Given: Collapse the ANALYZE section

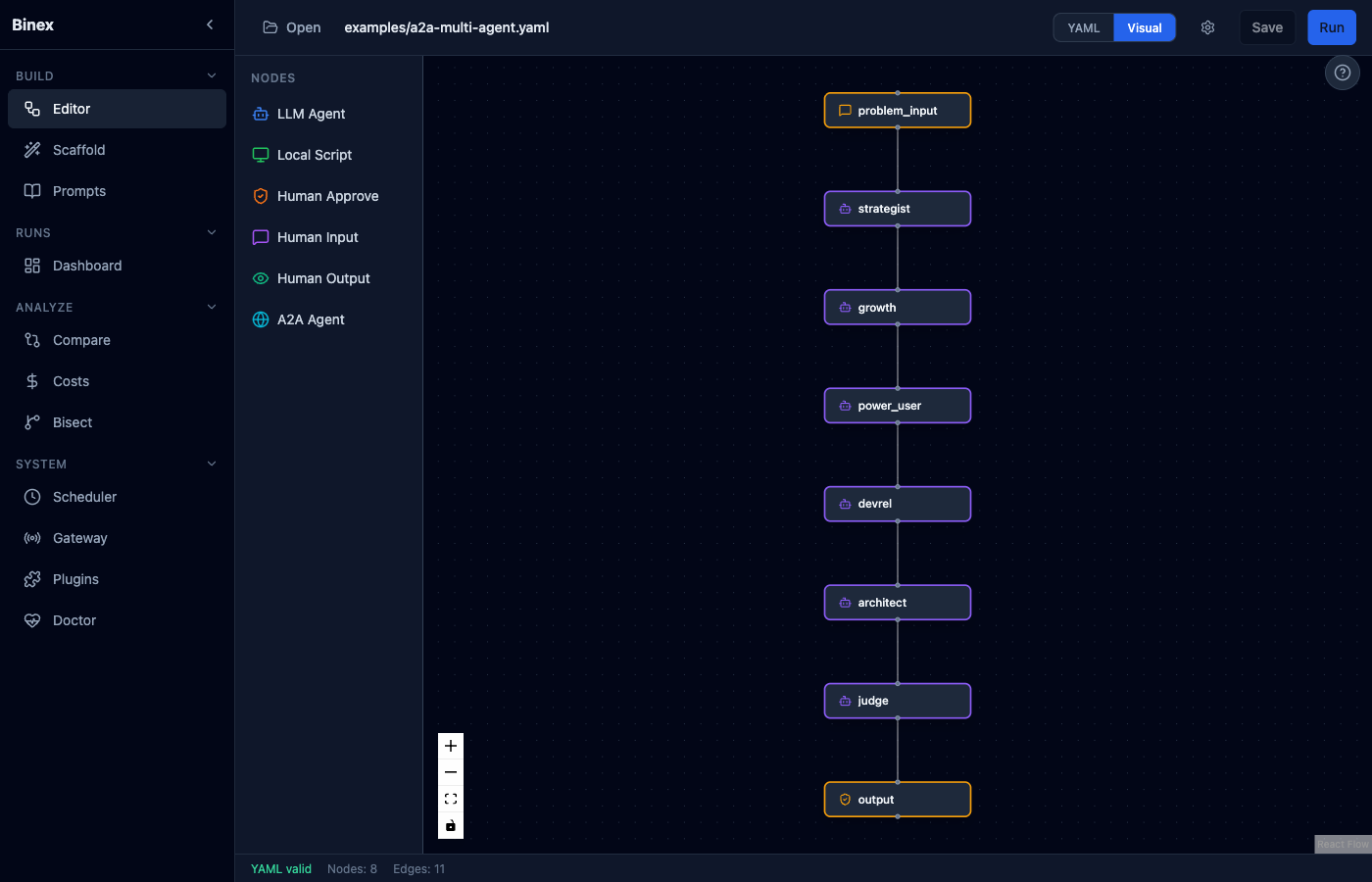Looking at the screenshot, I should (x=212, y=306).
